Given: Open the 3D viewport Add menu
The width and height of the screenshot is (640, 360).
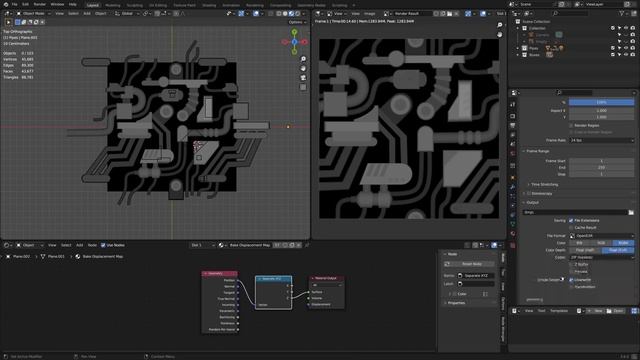Looking at the screenshot, I should [87, 13].
